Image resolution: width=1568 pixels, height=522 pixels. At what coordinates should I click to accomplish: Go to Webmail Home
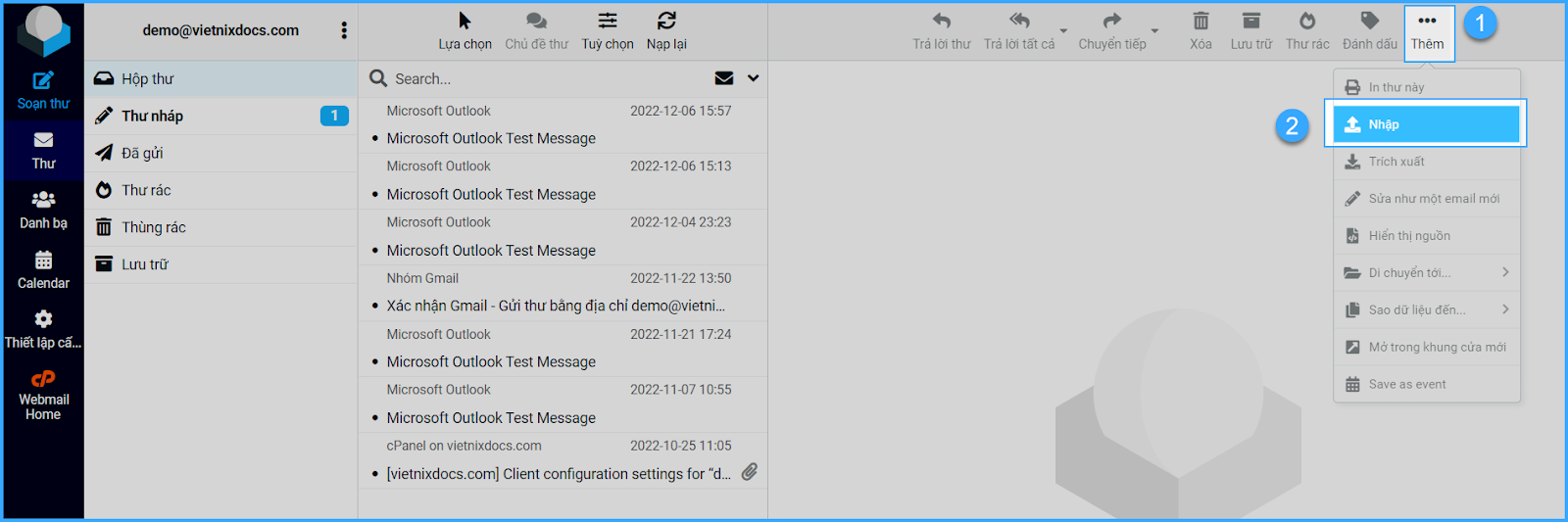pyautogui.click(x=43, y=395)
